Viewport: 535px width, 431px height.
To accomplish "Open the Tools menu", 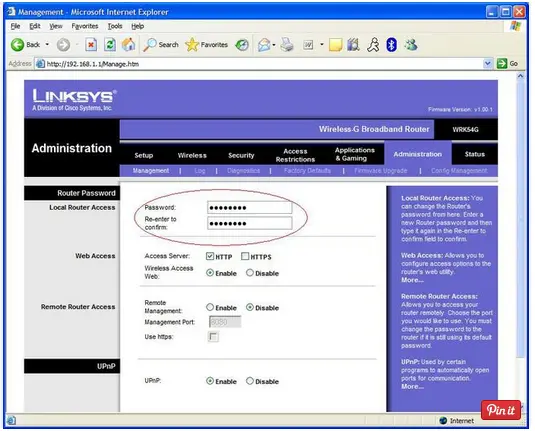I will coord(115,26).
